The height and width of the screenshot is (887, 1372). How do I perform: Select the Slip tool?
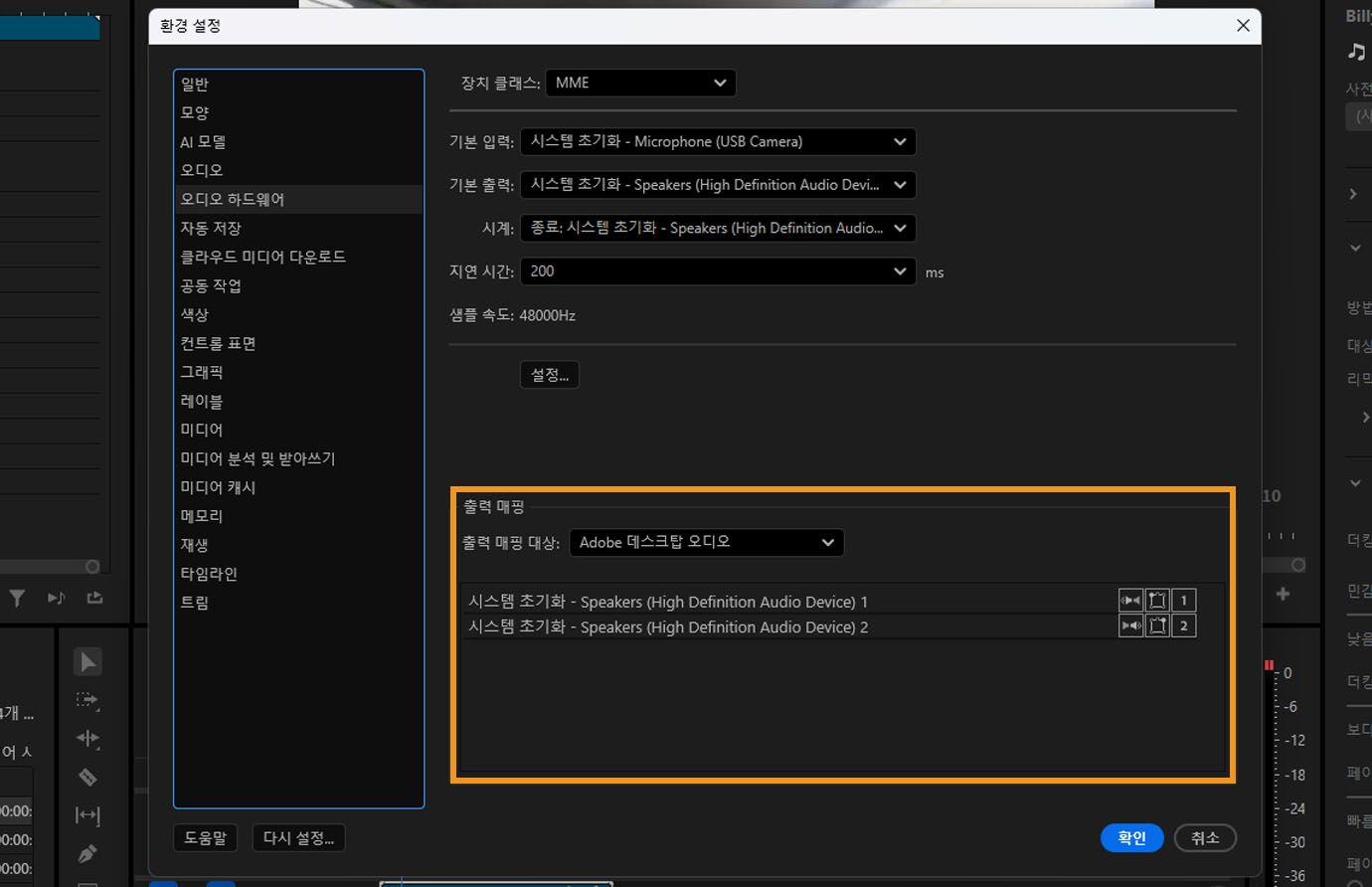[86, 815]
